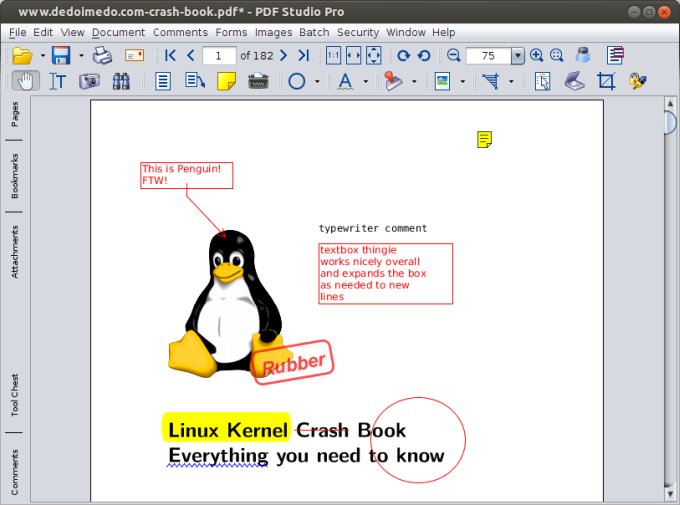Screen dimensions: 680x505
Task: Expand the recent files arrow beside Open
Action: [x=42, y=56]
